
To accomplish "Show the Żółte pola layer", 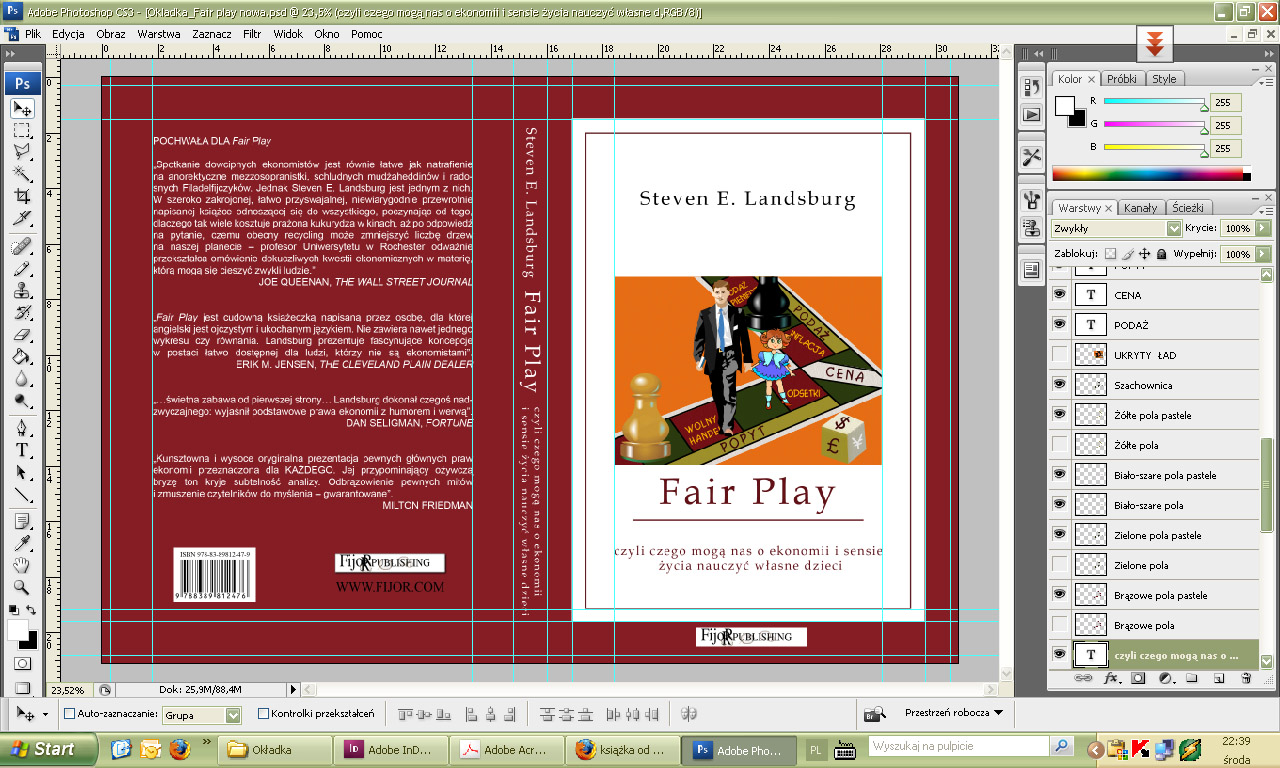I will pyautogui.click(x=1060, y=445).
